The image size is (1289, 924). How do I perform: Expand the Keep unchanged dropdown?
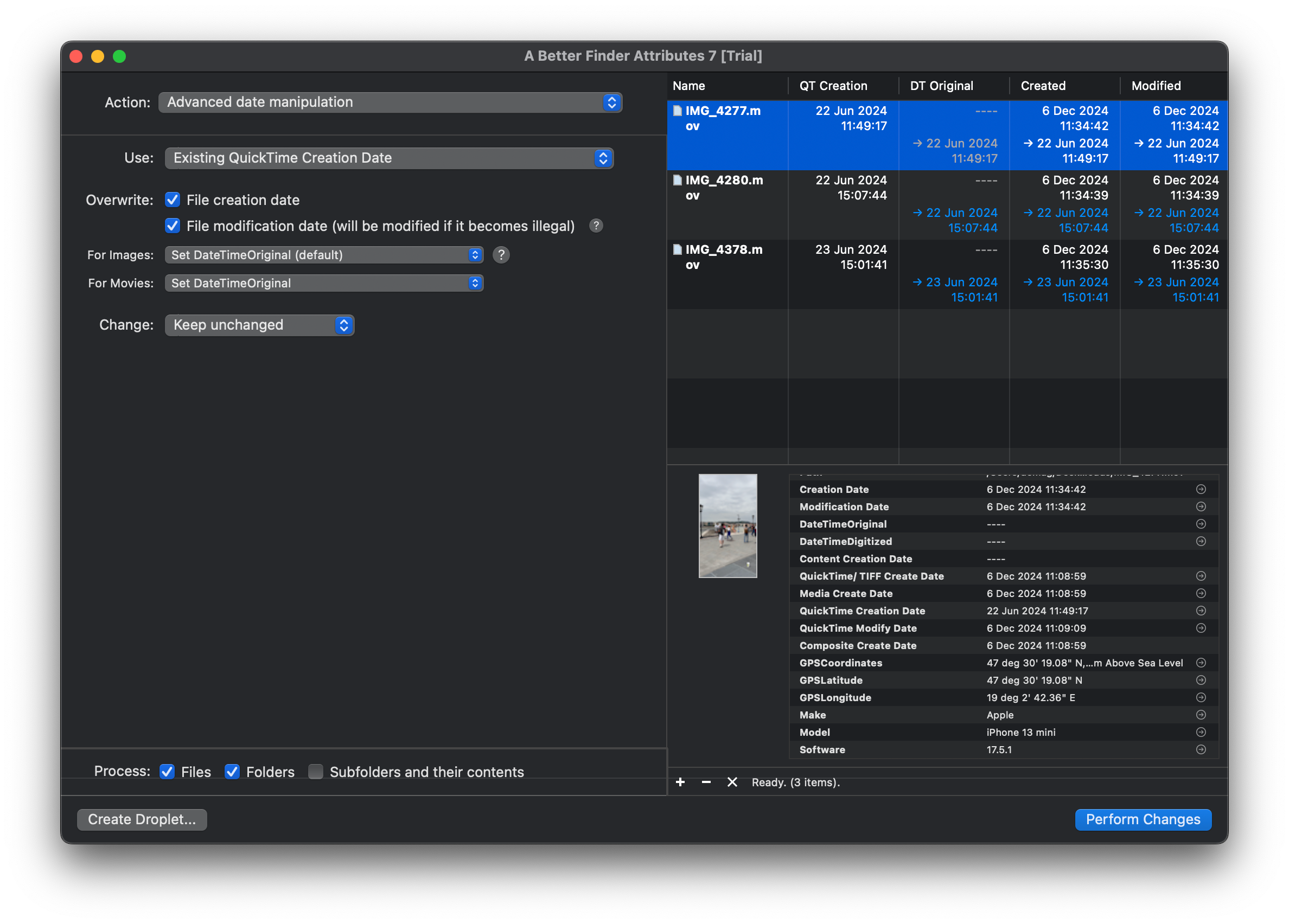[259, 325]
